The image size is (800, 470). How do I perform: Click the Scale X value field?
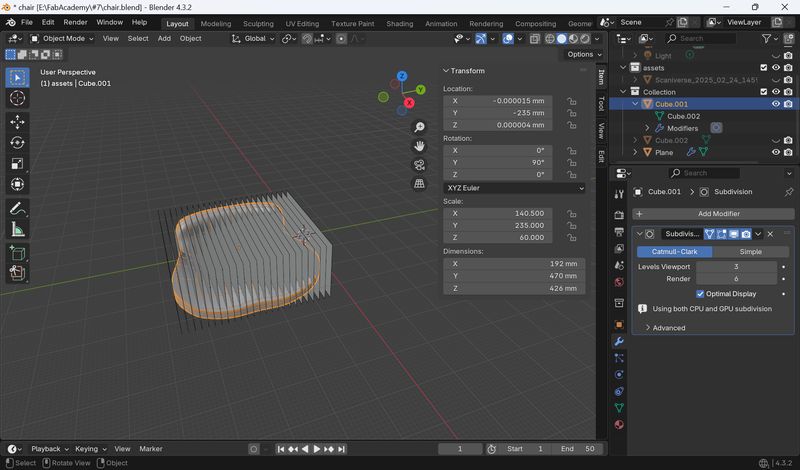(498, 214)
